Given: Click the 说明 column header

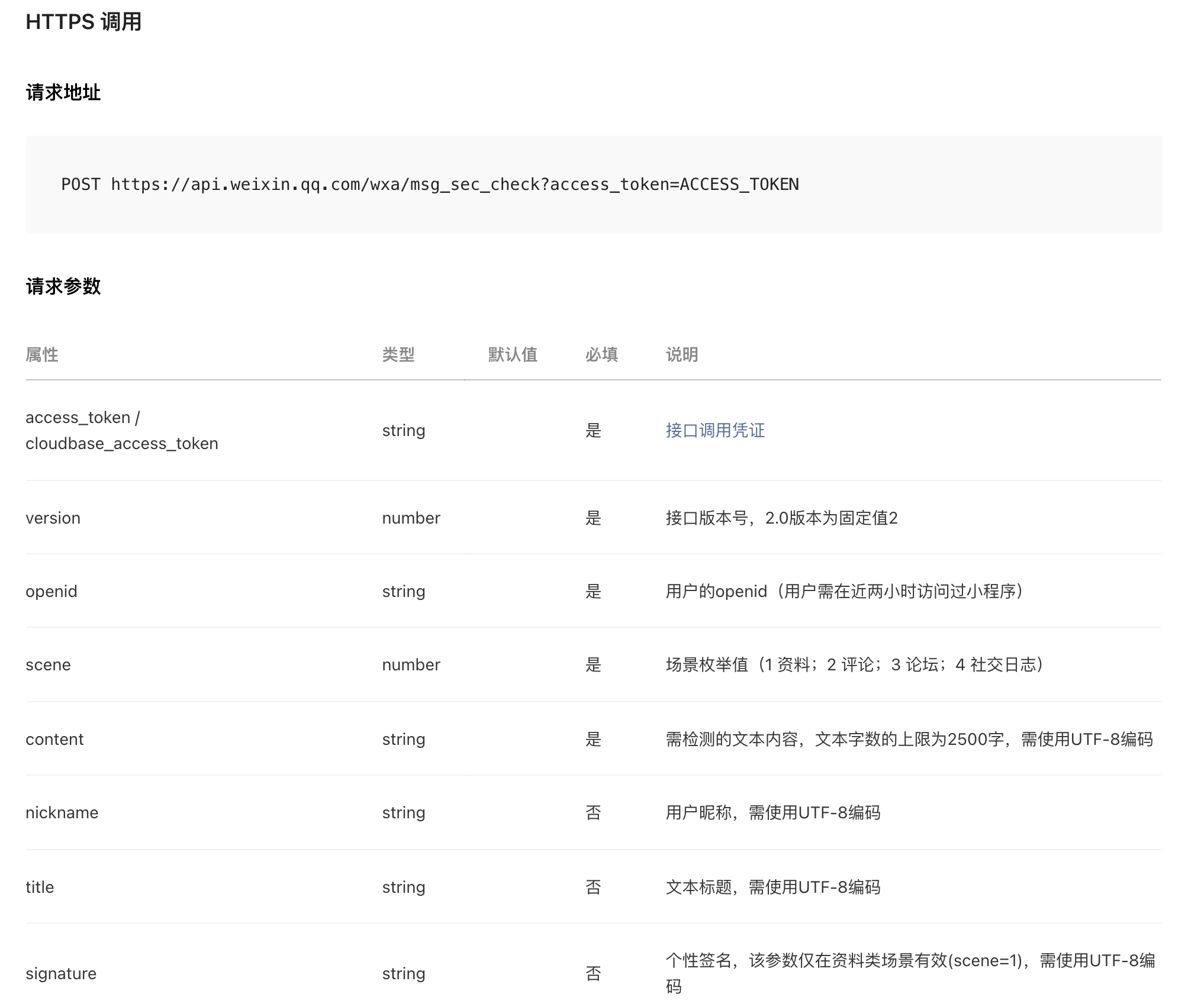Looking at the screenshot, I should pos(682,354).
